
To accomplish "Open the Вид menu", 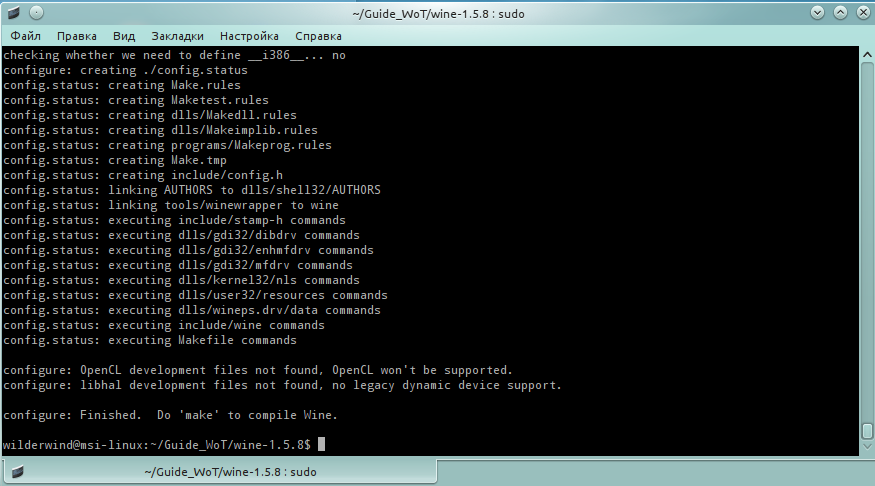I will (124, 35).
